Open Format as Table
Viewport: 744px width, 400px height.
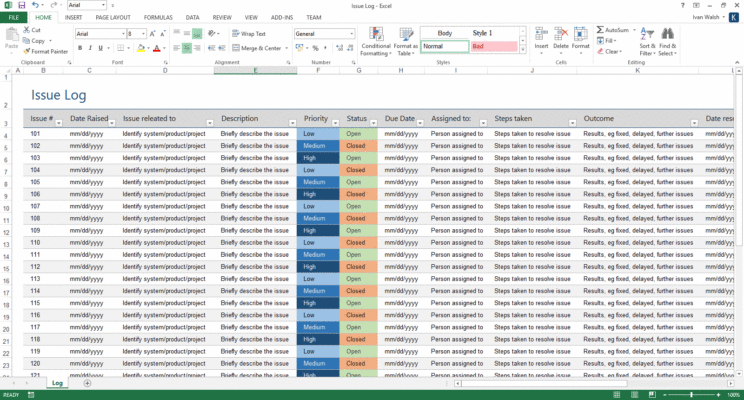pos(405,42)
